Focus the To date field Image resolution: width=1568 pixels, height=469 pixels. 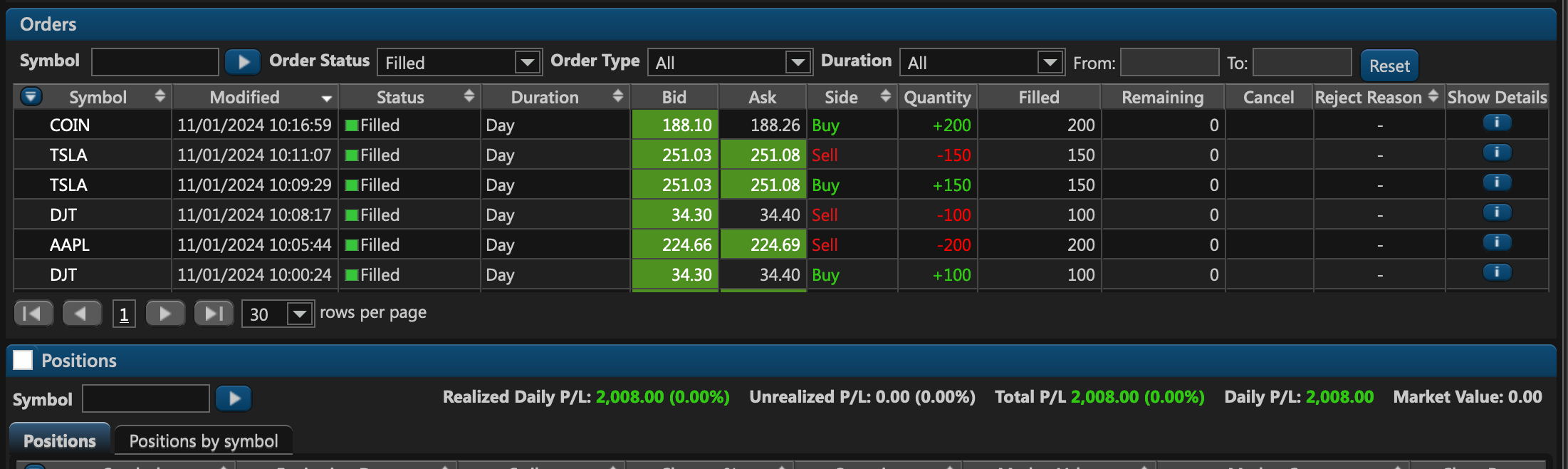[1302, 62]
